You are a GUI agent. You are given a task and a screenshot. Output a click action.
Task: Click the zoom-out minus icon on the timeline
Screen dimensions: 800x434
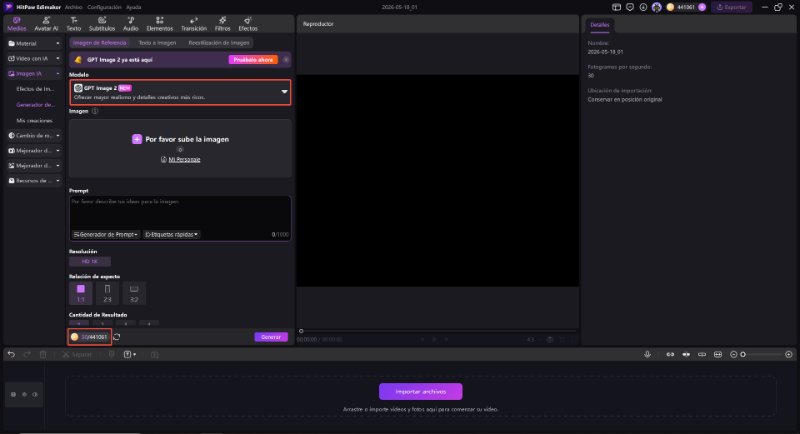point(734,354)
